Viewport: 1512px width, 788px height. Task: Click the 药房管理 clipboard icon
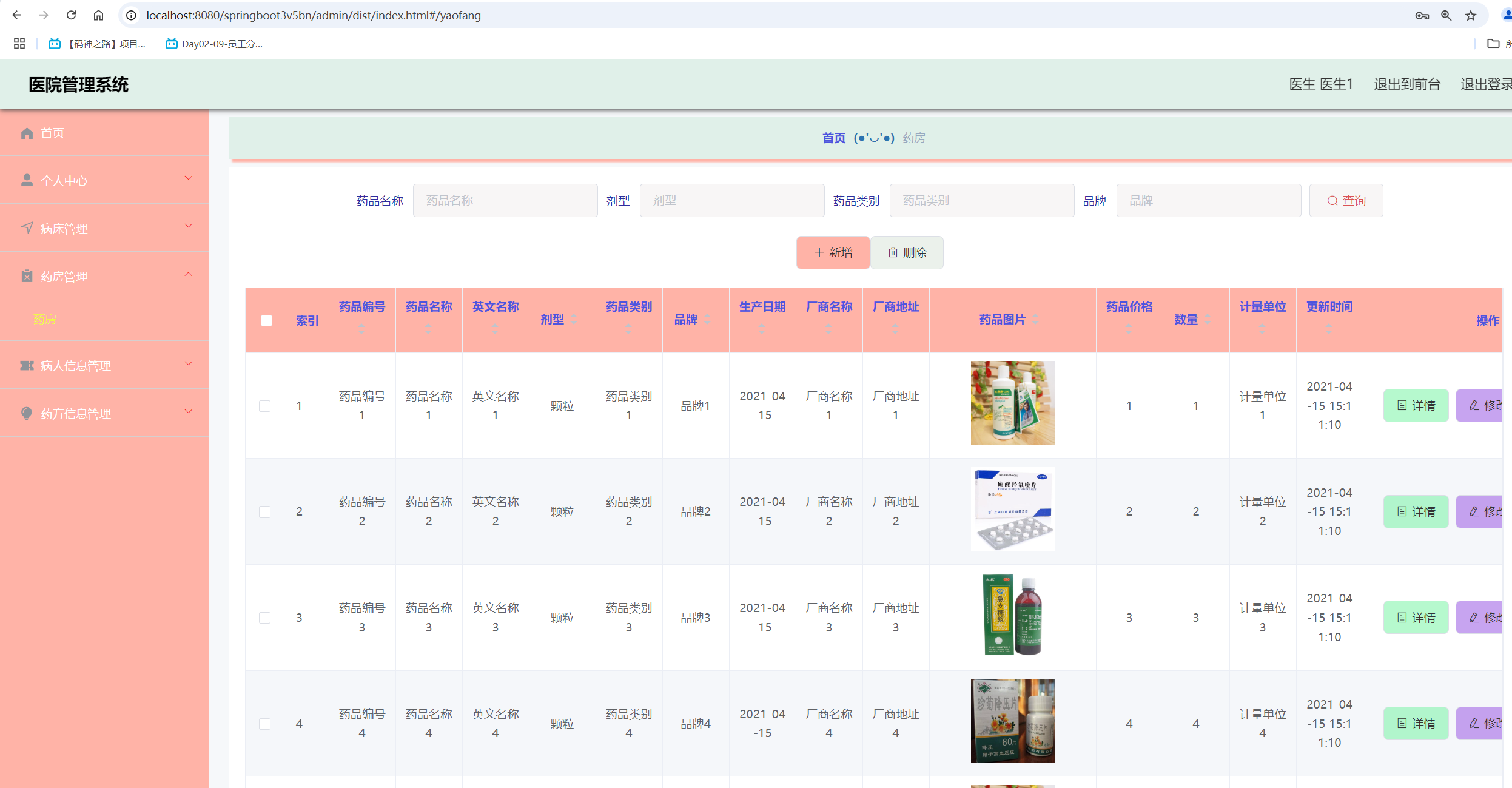click(27, 276)
